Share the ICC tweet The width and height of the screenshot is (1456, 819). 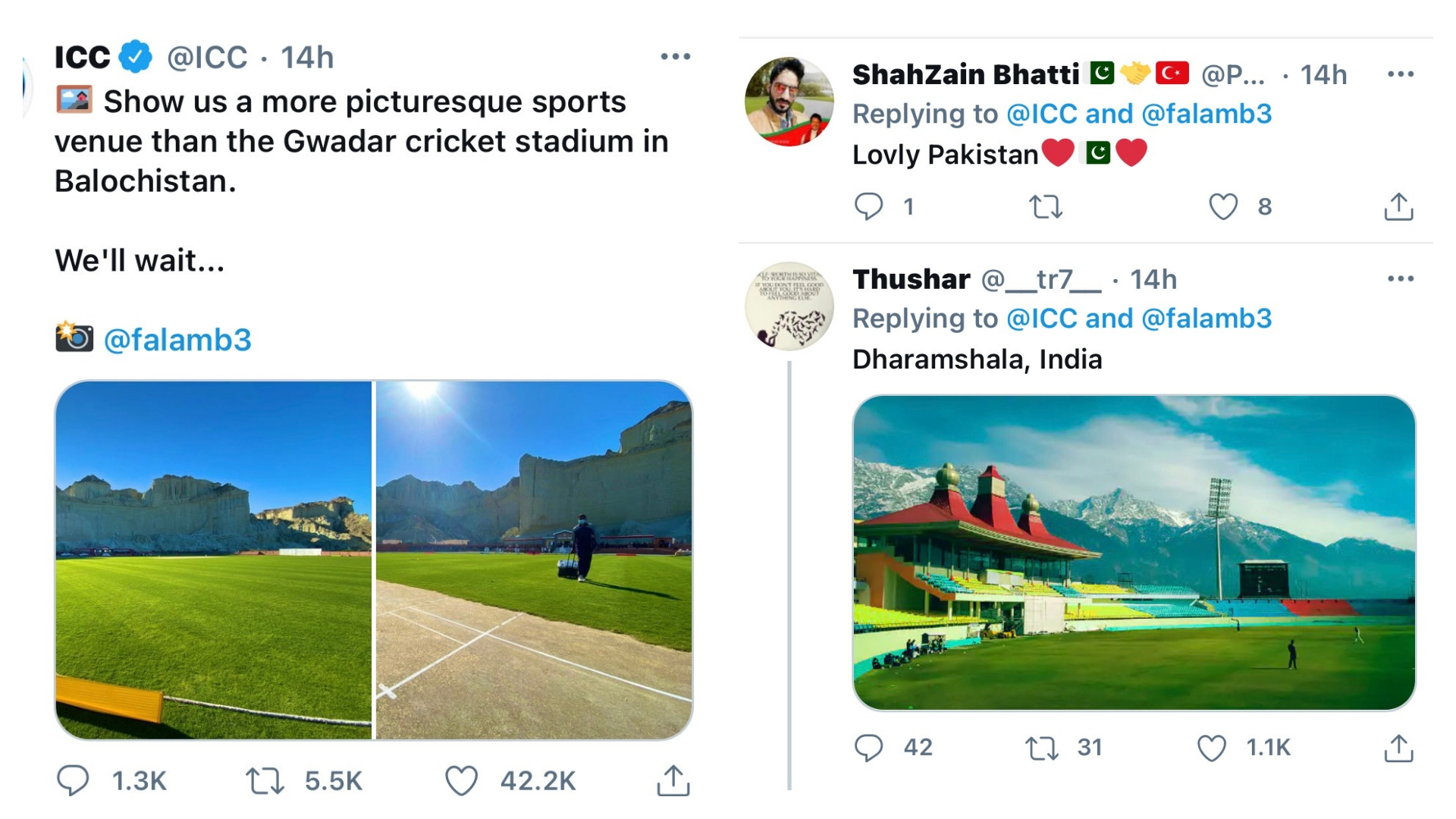(673, 780)
